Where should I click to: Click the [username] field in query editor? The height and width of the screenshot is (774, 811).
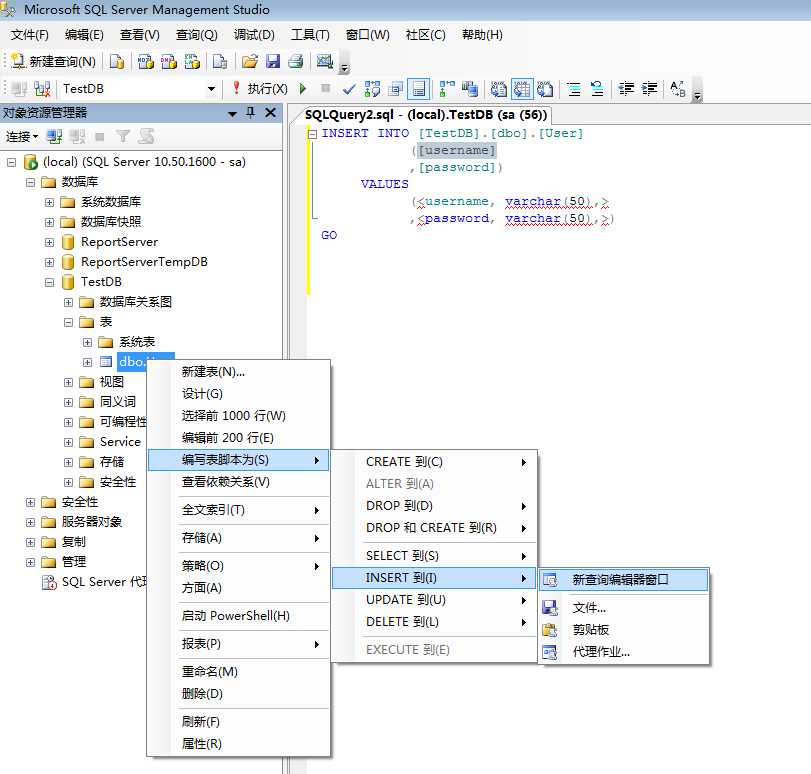pos(456,151)
